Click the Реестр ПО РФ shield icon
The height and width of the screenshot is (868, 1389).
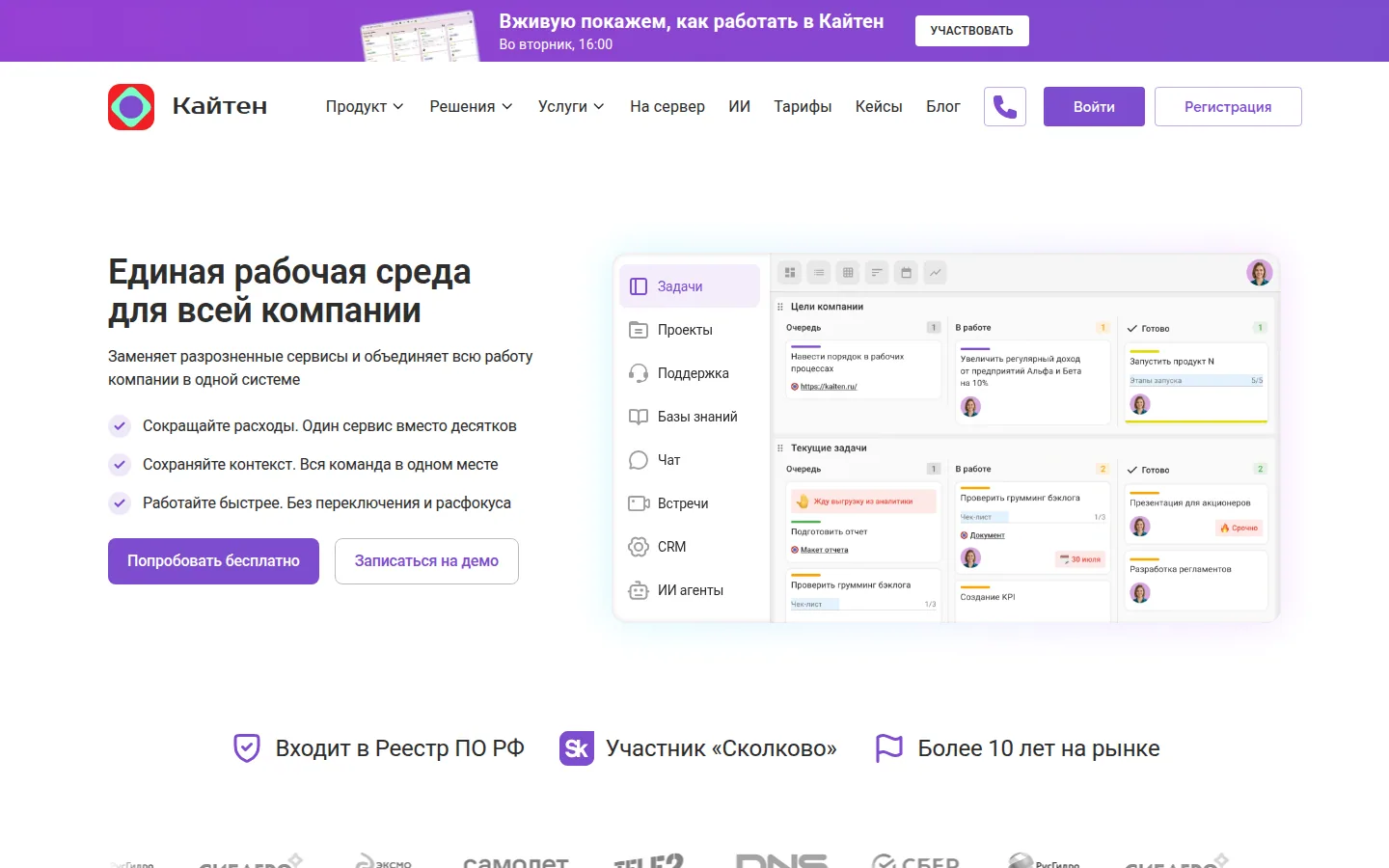pyautogui.click(x=247, y=748)
